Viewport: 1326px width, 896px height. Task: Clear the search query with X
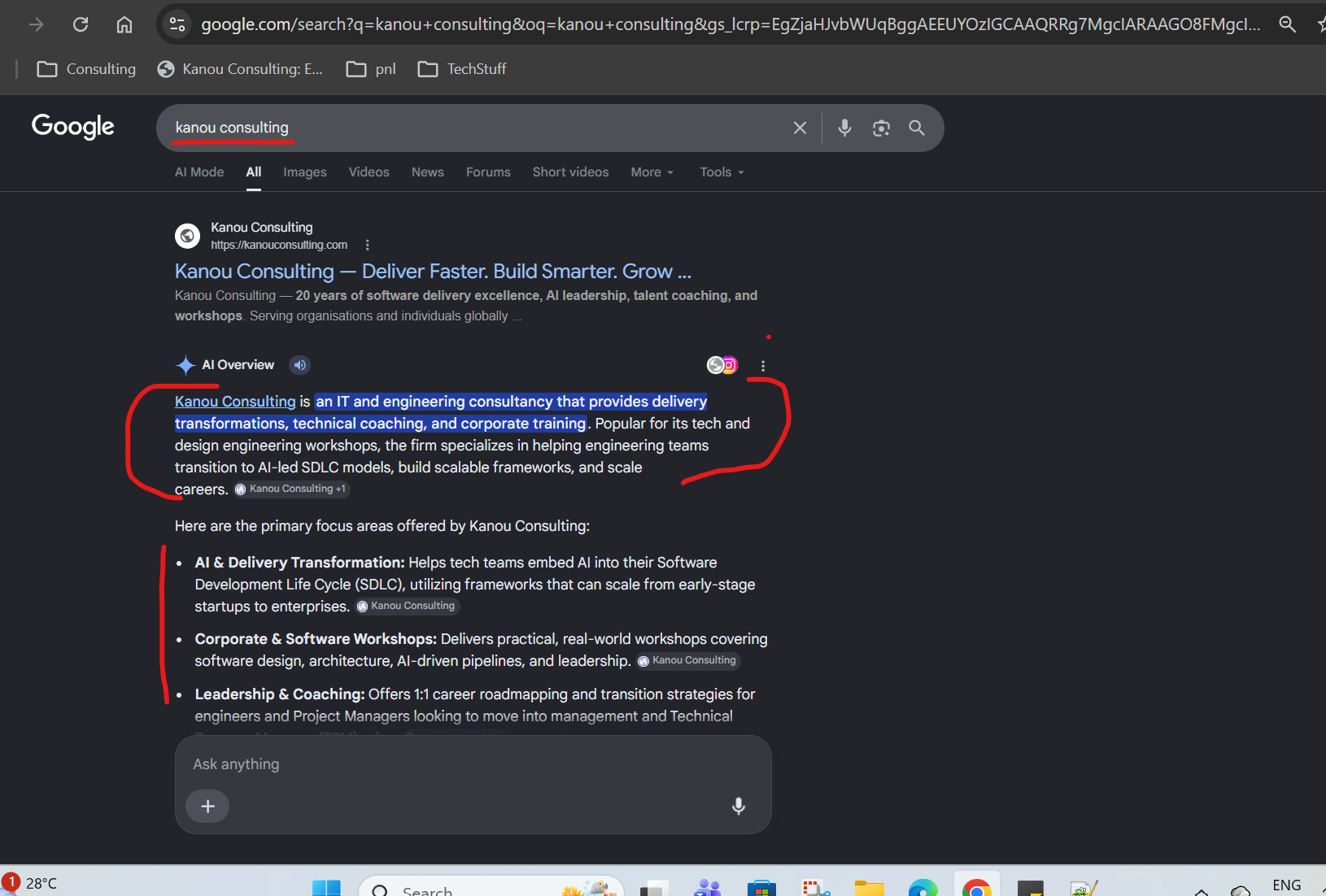[x=800, y=128]
